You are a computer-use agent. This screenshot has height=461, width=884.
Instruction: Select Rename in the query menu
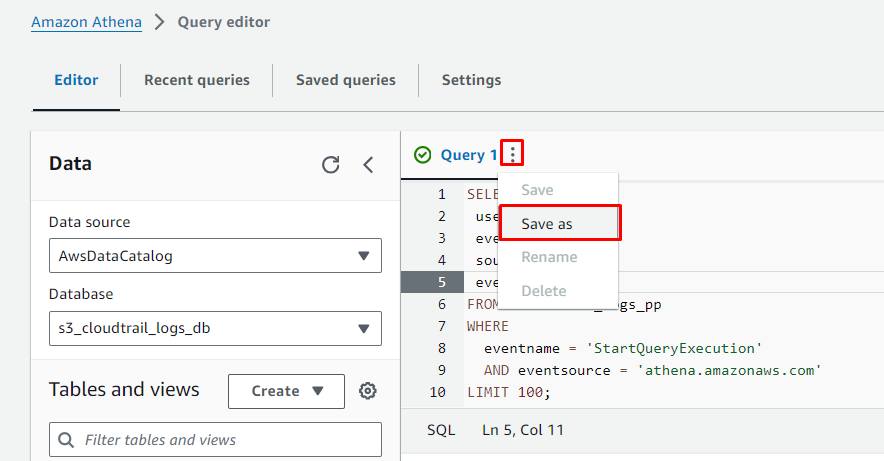coord(549,257)
